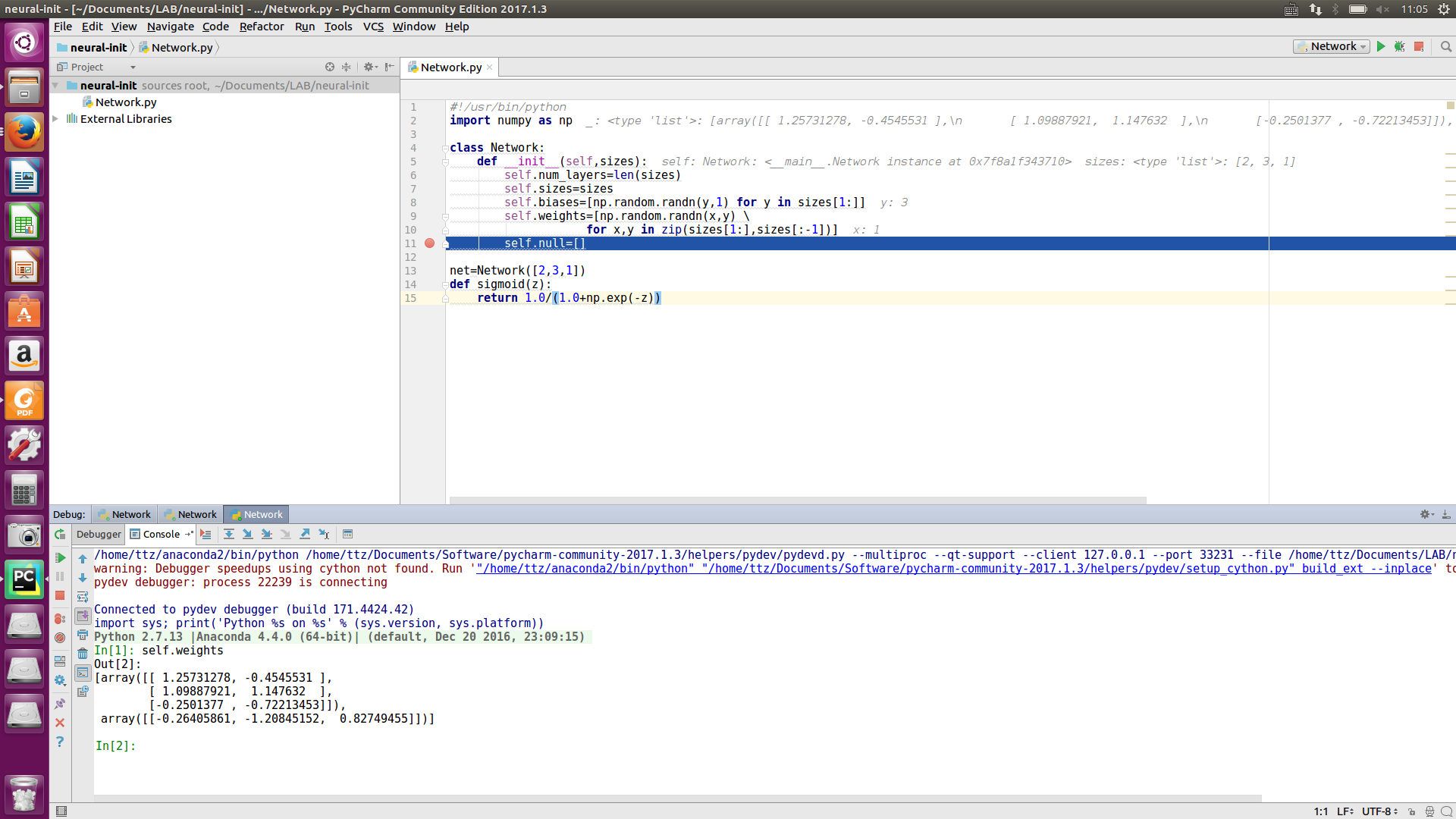Open the Network run configuration dropdown
Image resolution: width=1456 pixels, height=819 pixels.
click(x=1331, y=47)
